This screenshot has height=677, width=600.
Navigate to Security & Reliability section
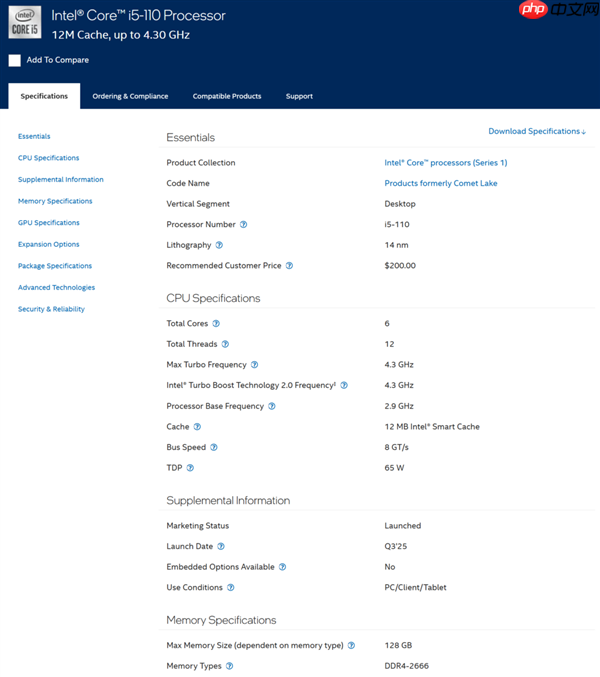(x=51, y=309)
